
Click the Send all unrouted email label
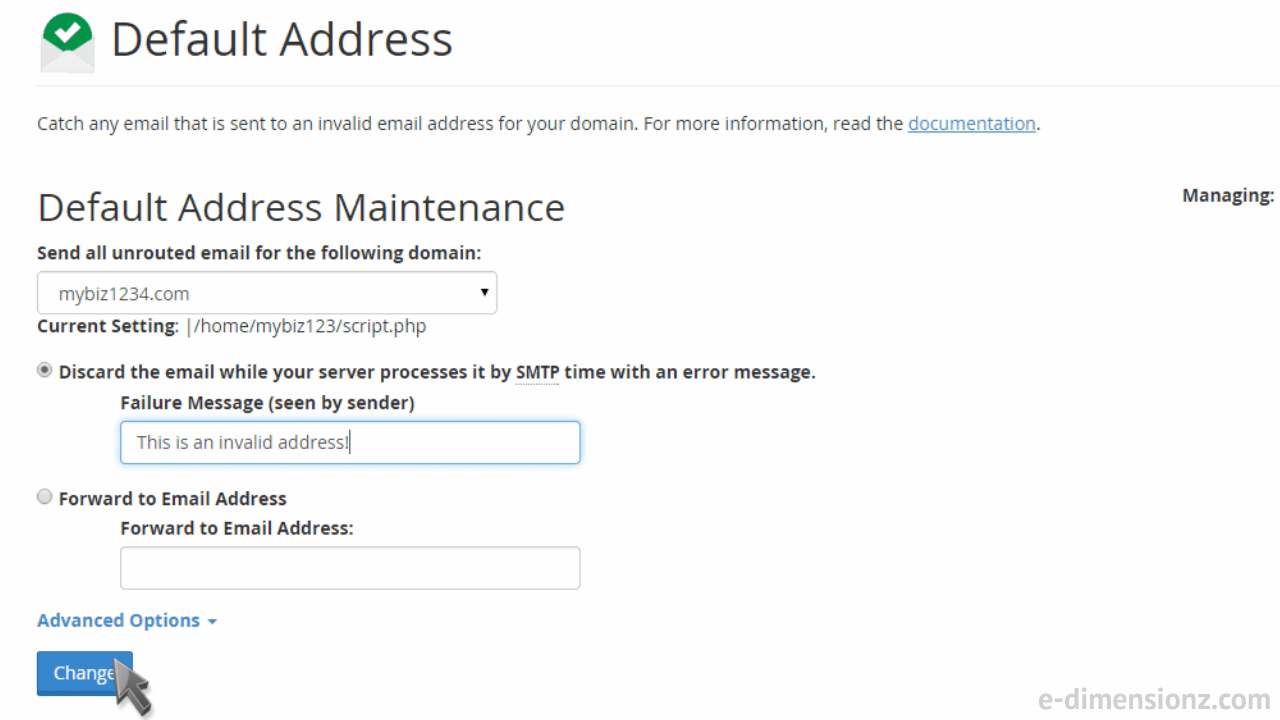coord(259,253)
